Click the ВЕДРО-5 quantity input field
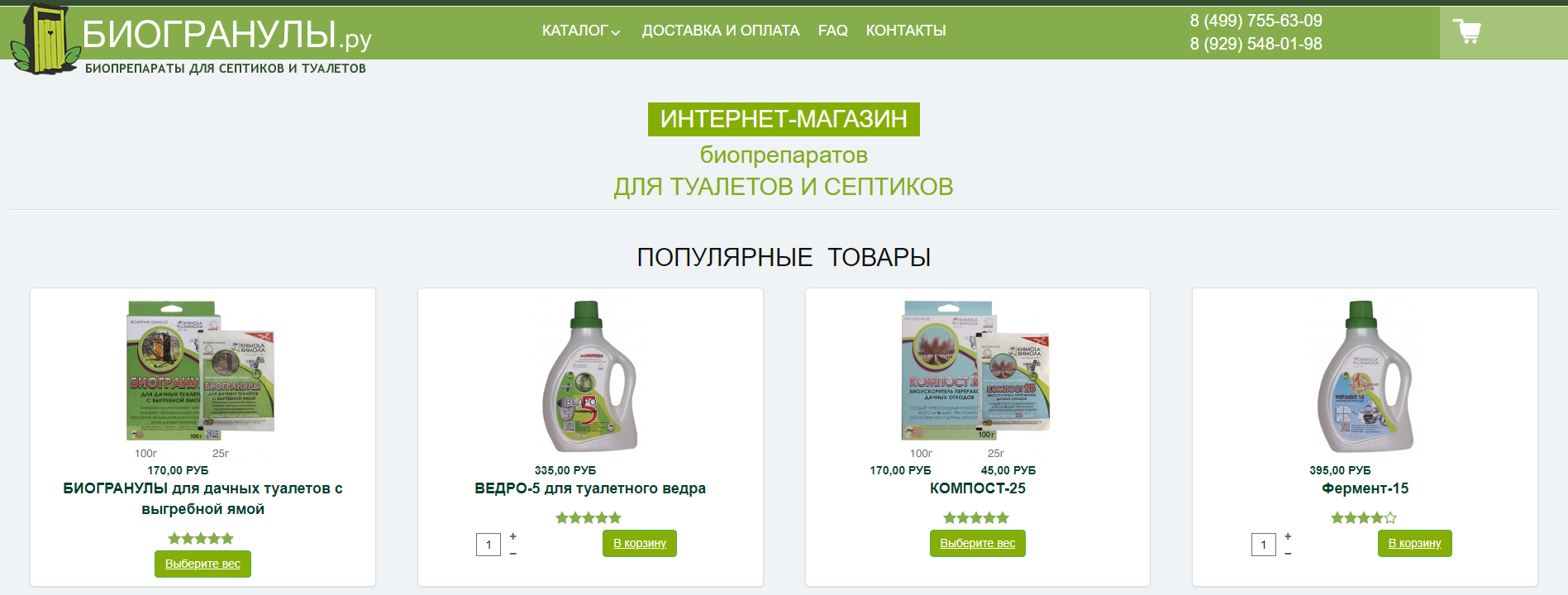The width and height of the screenshot is (1568, 595). [x=489, y=545]
